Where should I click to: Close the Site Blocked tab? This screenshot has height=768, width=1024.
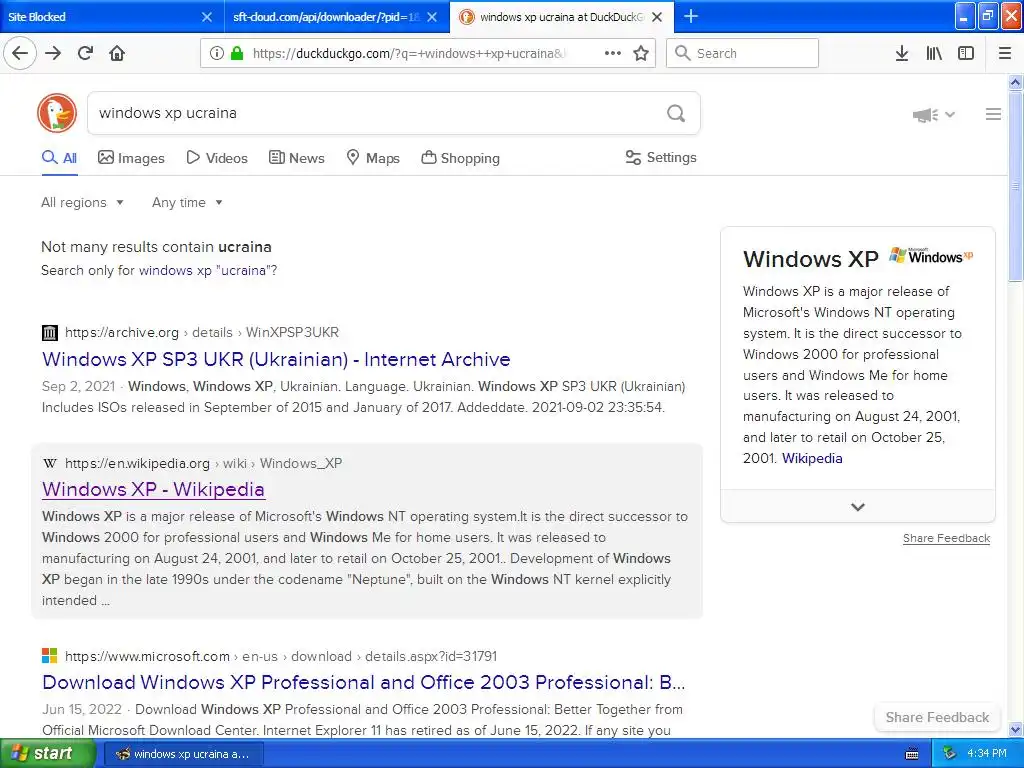pyautogui.click(x=206, y=17)
